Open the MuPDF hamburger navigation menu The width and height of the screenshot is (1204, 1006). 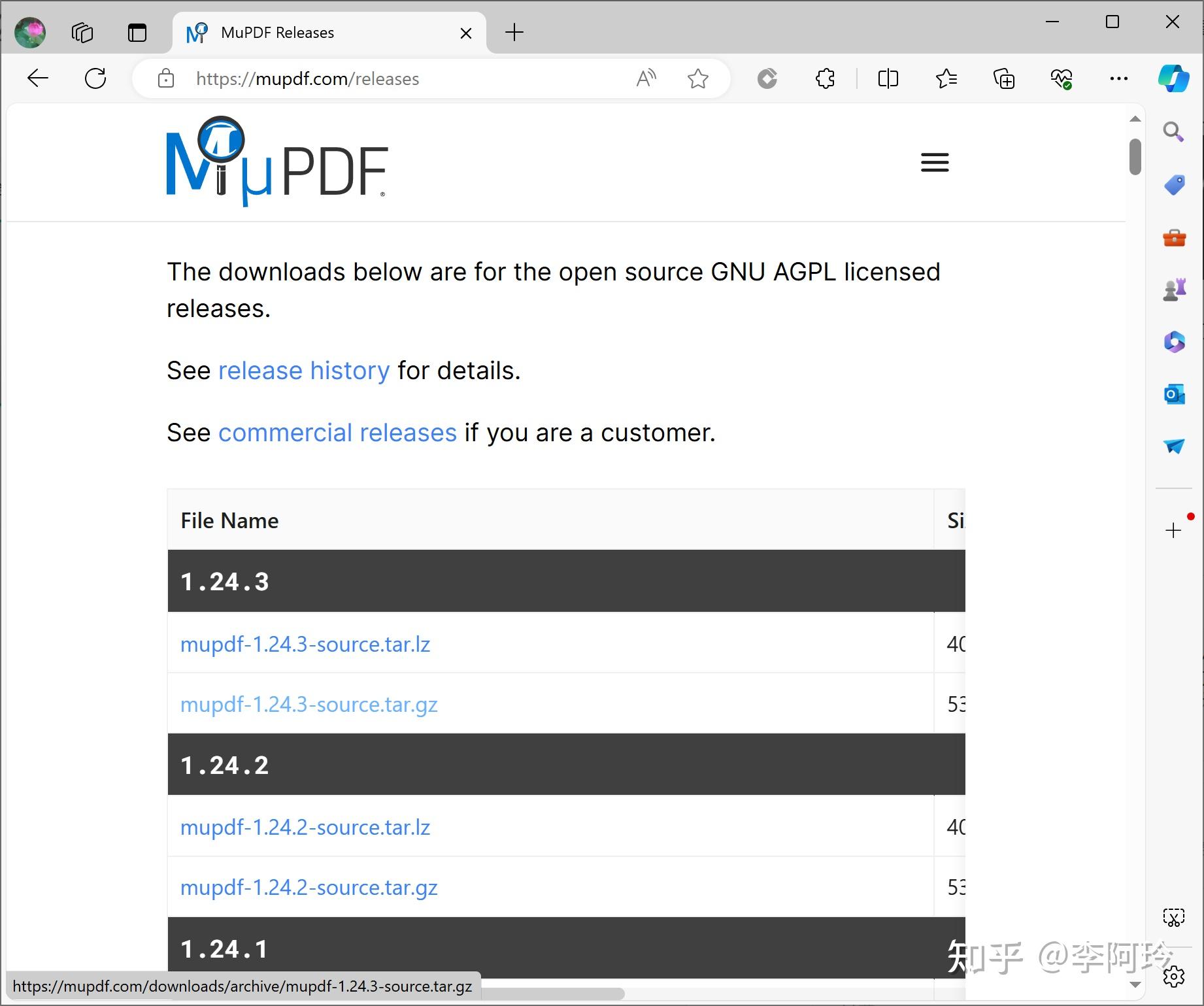[934, 162]
